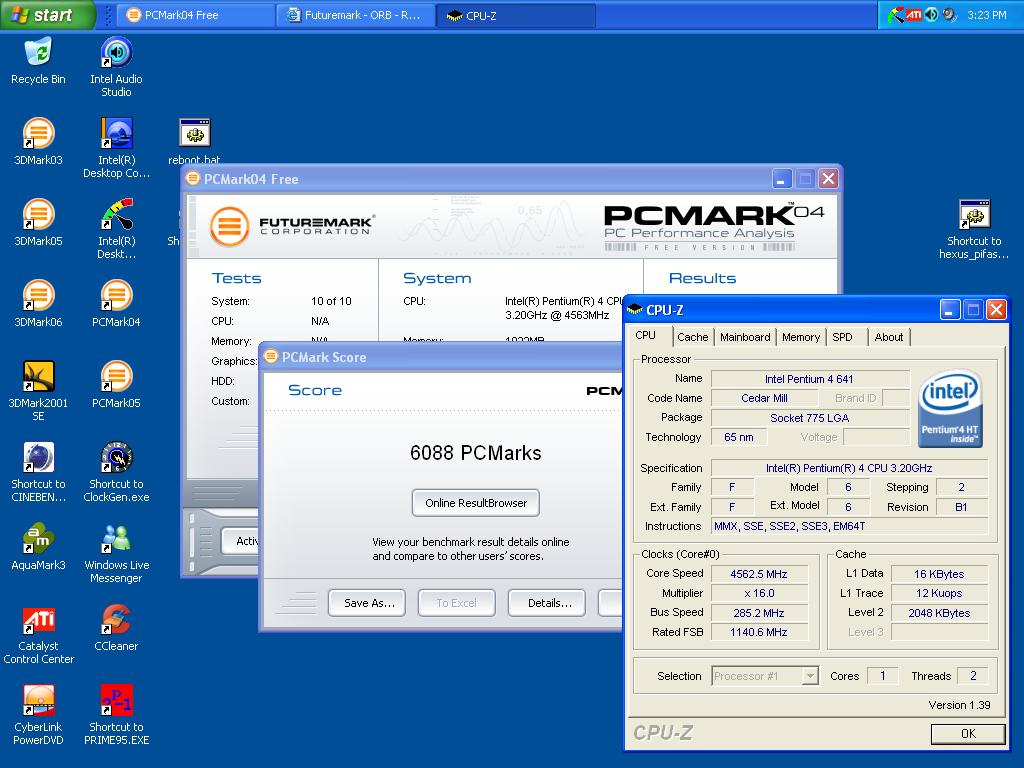
Task: Open the Mainboard tab in CPU-Z
Action: [745, 337]
